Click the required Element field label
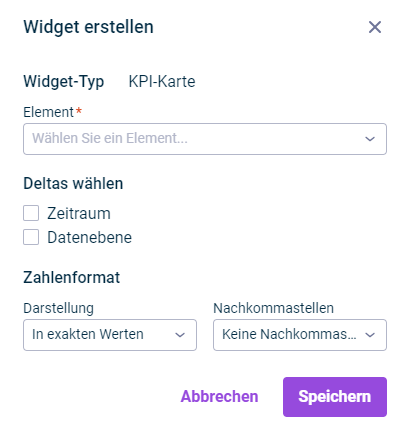 click(52, 112)
